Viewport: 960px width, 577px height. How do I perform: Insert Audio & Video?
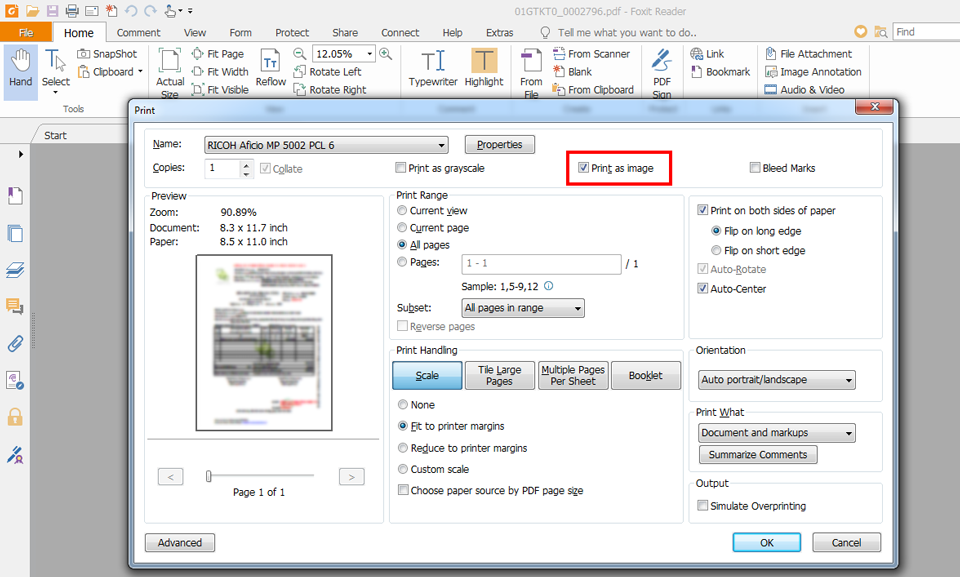(x=804, y=89)
